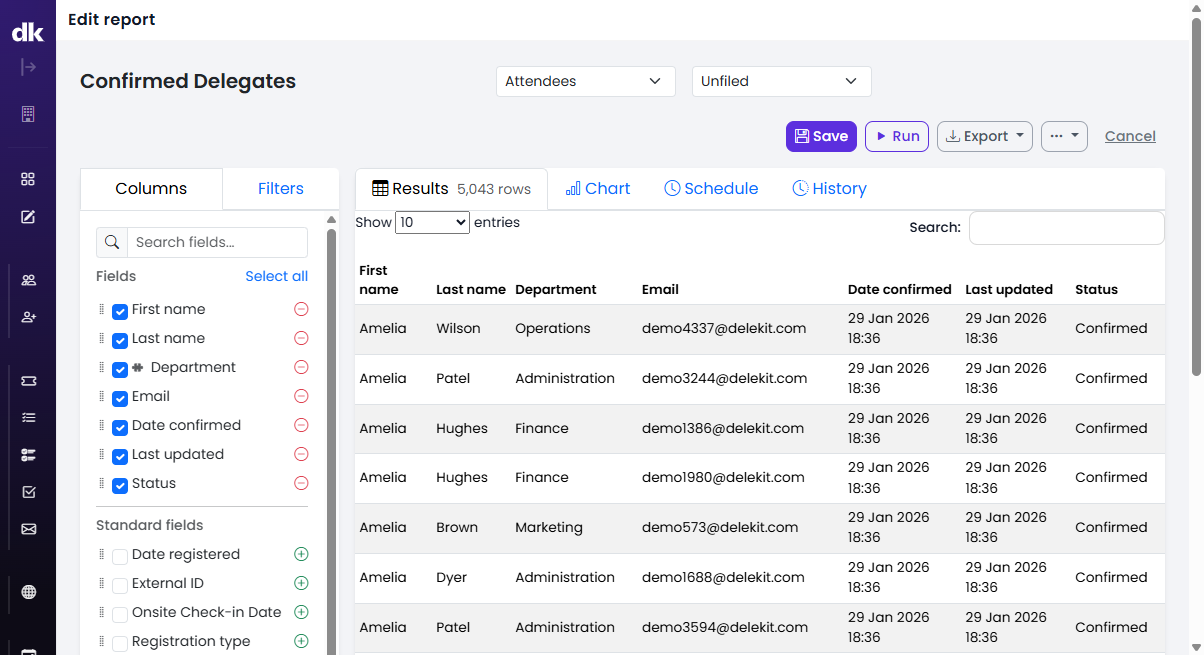1204x655 pixels.
Task: Remove First name field with minus icon
Action: [301, 309]
